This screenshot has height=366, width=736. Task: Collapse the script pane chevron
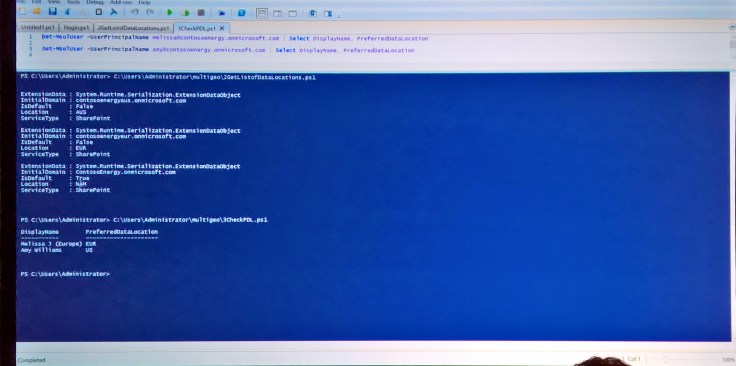coord(732,28)
